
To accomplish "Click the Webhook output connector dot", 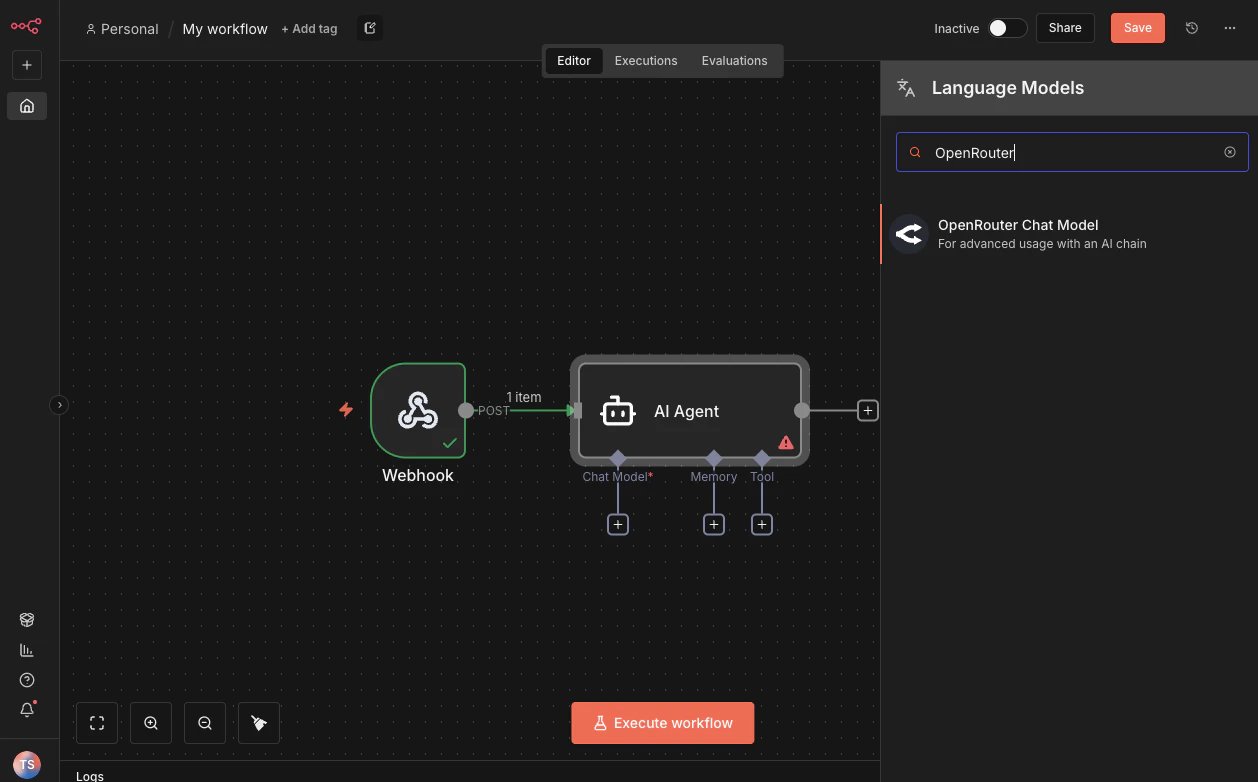I will pyautogui.click(x=466, y=410).
